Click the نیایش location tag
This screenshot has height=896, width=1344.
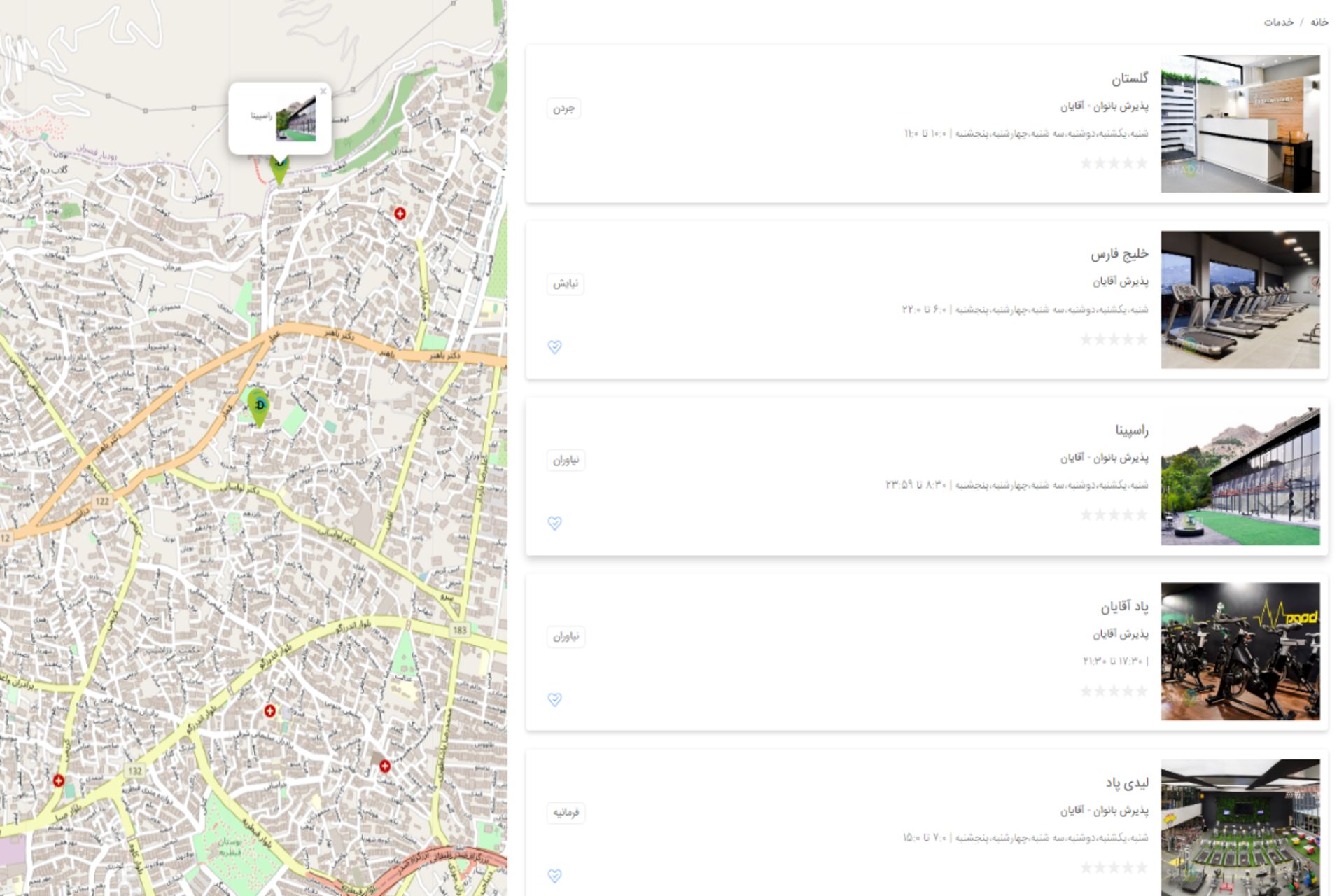point(565,283)
